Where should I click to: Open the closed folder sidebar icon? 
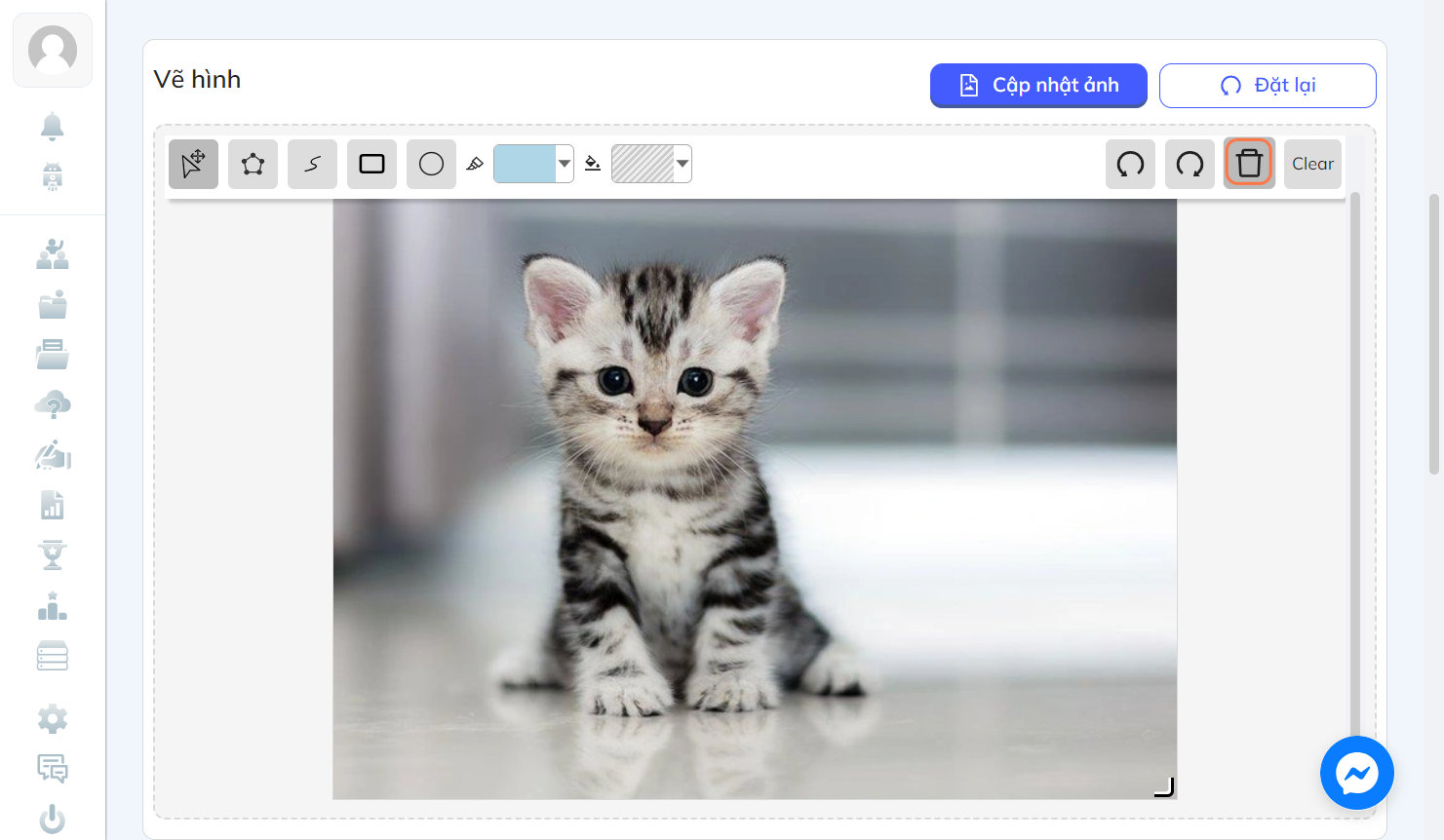pyautogui.click(x=53, y=305)
